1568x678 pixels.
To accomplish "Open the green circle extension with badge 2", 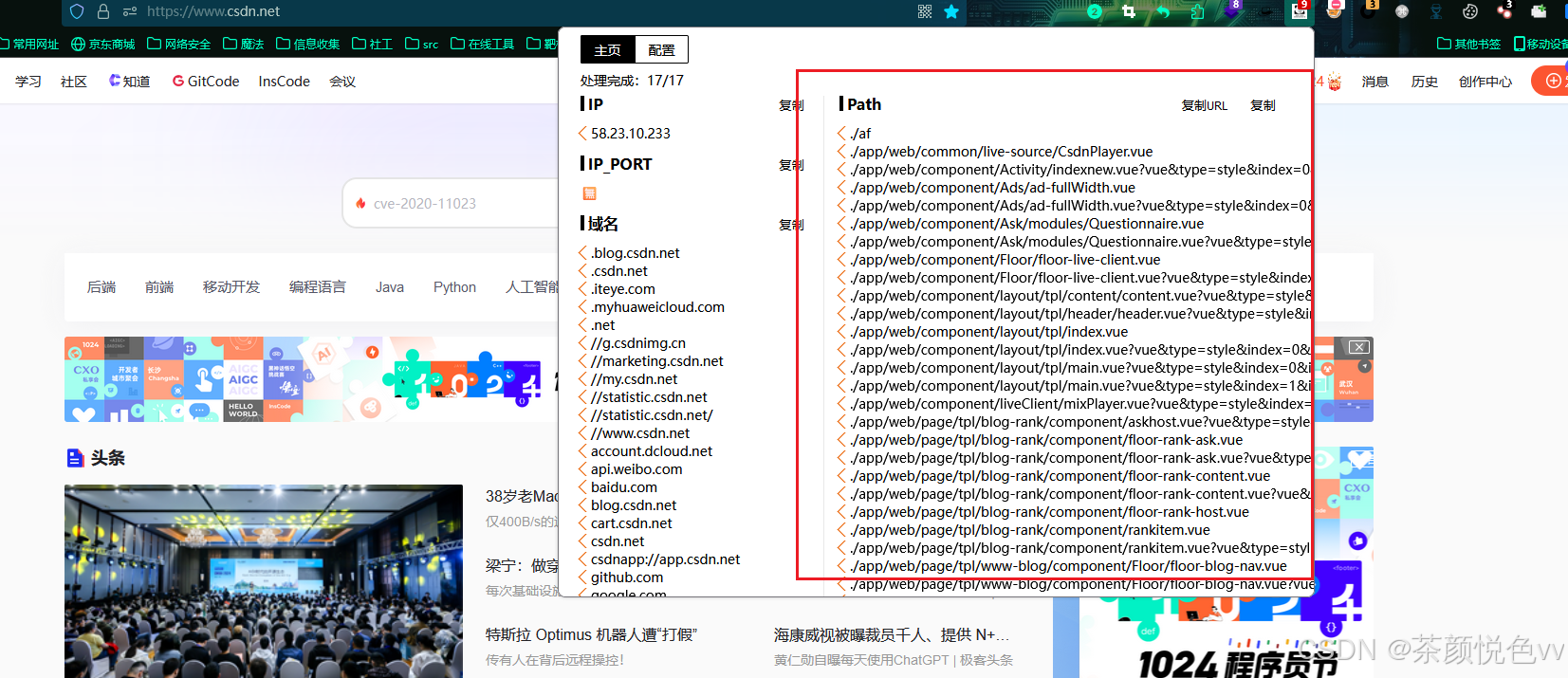I will pyautogui.click(x=1095, y=11).
